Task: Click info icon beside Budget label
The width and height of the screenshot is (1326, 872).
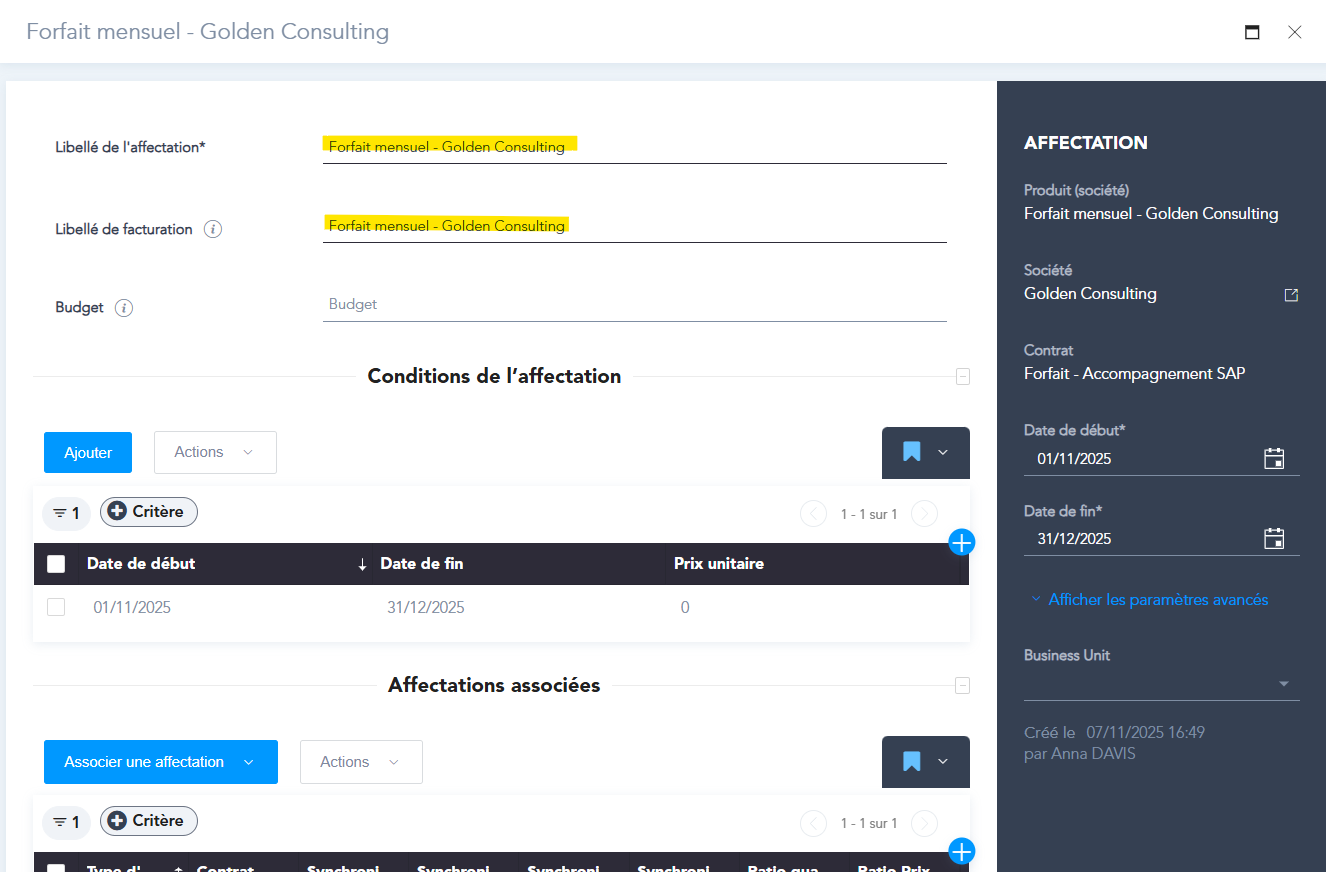Action: tap(124, 308)
